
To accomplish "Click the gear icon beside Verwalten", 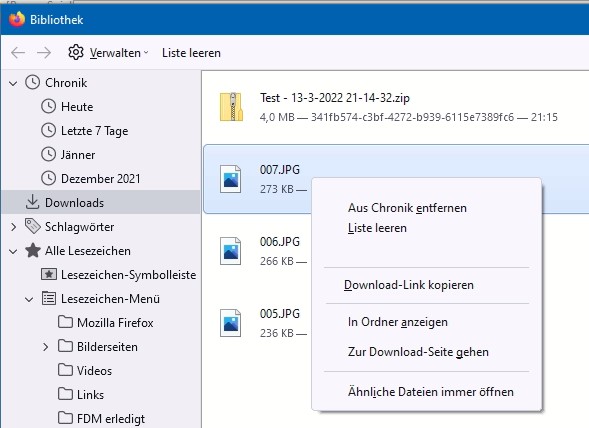I will 76,52.
